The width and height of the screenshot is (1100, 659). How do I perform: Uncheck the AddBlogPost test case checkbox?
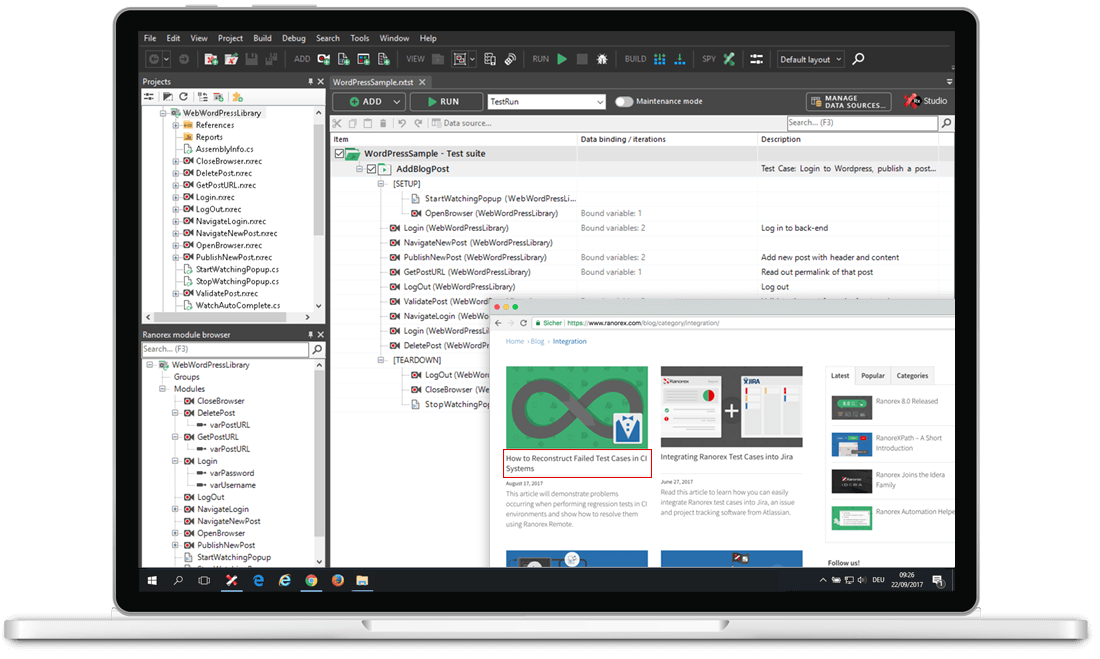click(372, 169)
